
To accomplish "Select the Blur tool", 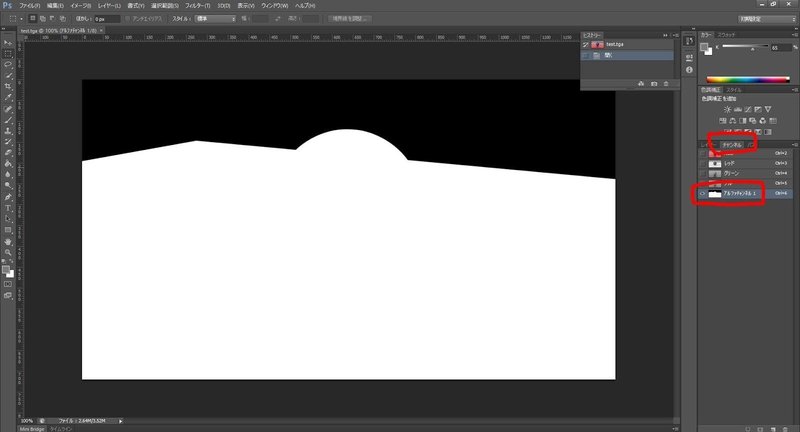I will pyautogui.click(x=8, y=174).
